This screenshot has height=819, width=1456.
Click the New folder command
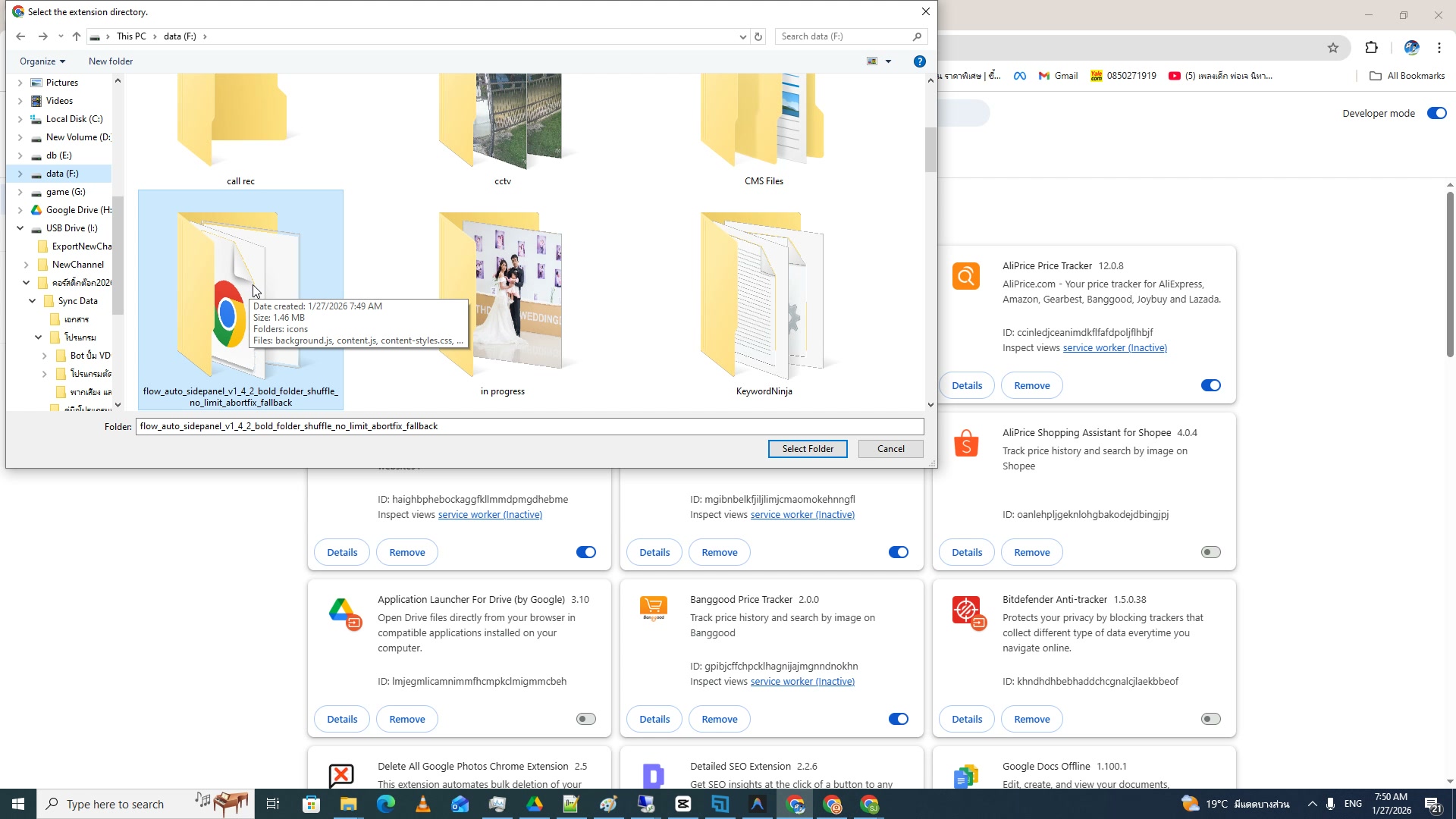pos(110,61)
